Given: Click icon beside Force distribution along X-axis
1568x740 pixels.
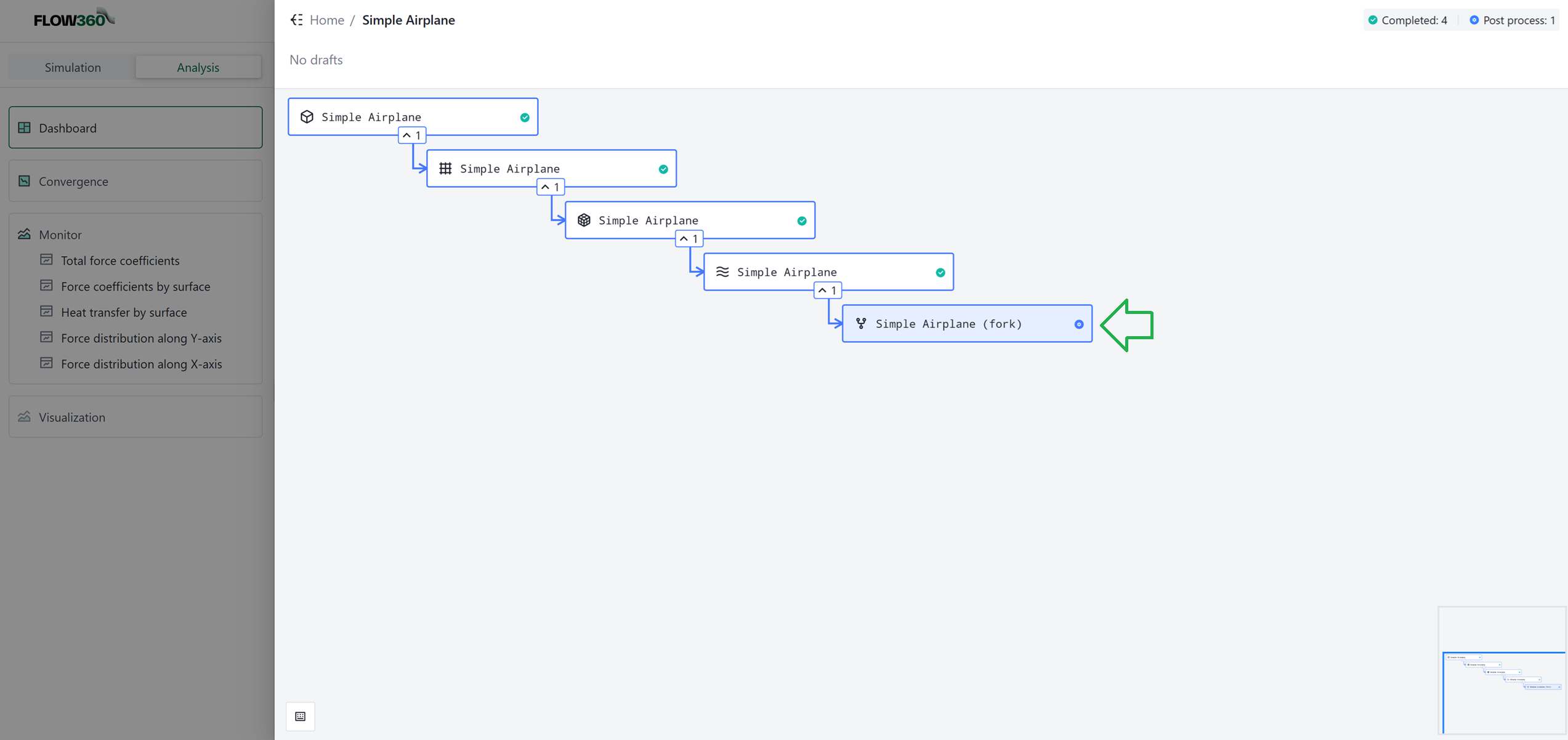Looking at the screenshot, I should 46,363.
